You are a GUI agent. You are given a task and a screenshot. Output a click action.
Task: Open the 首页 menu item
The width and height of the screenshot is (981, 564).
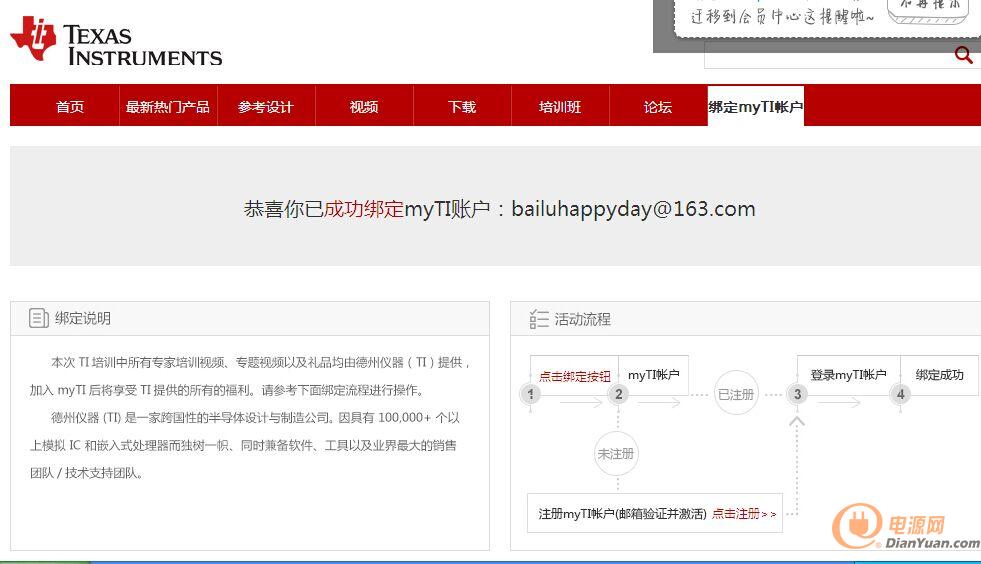coord(69,106)
